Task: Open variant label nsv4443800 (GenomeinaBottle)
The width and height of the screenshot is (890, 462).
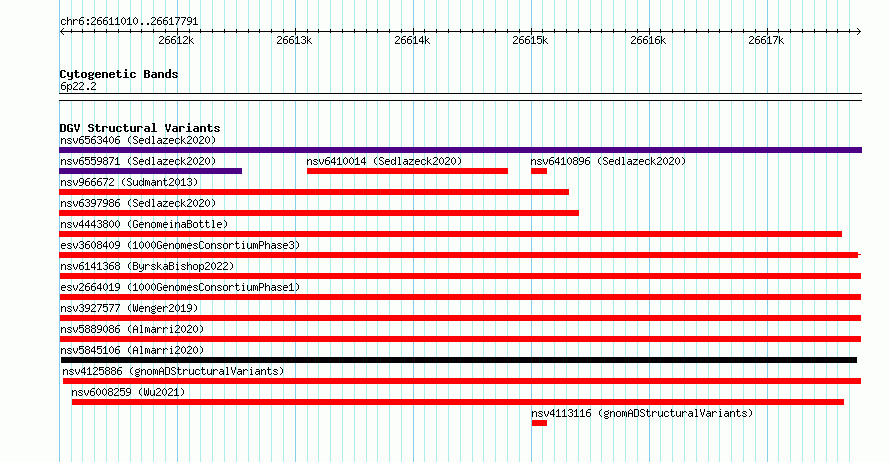Action: 144,224
